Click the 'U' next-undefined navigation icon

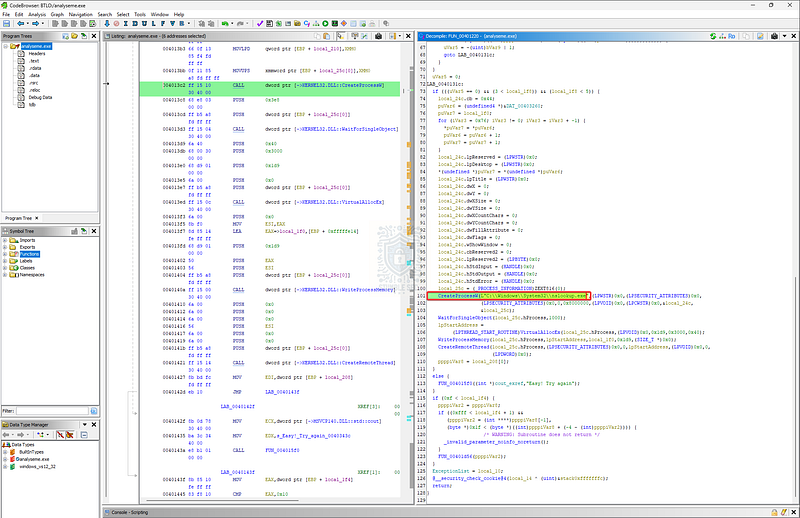pyautogui.click(x=144, y=23)
